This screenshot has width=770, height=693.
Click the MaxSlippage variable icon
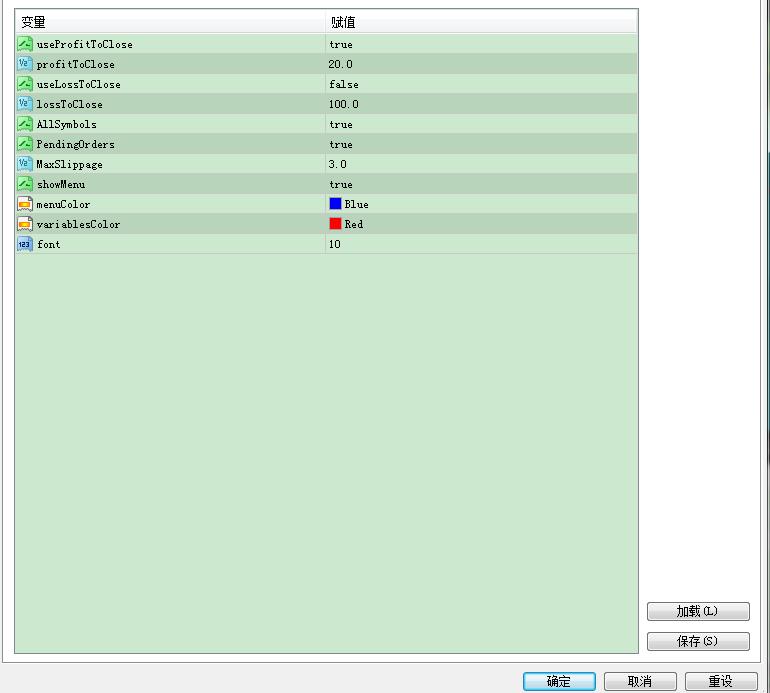[25, 164]
